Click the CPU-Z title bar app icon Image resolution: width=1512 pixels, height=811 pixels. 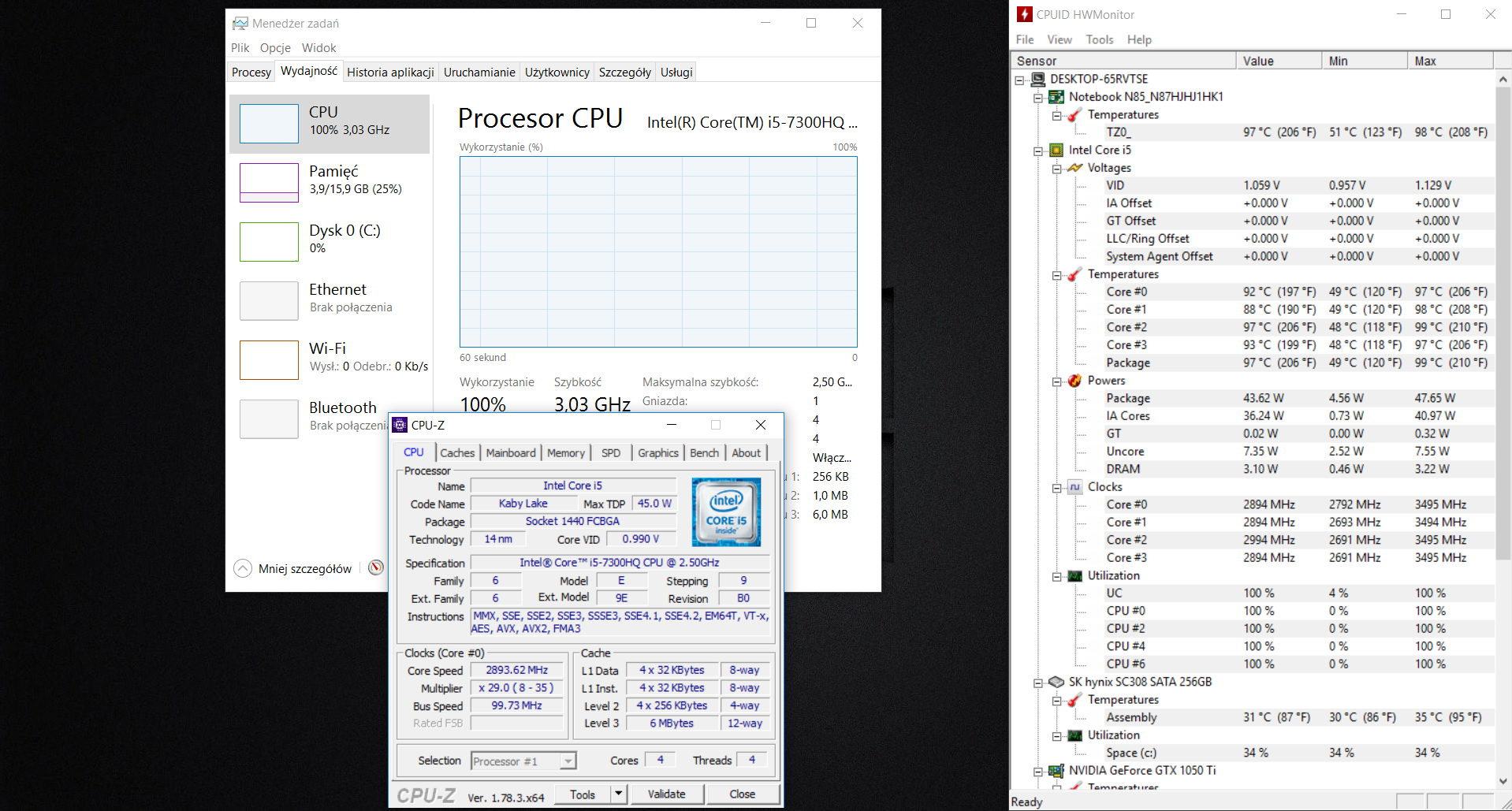pyautogui.click(x=400, y=425)
